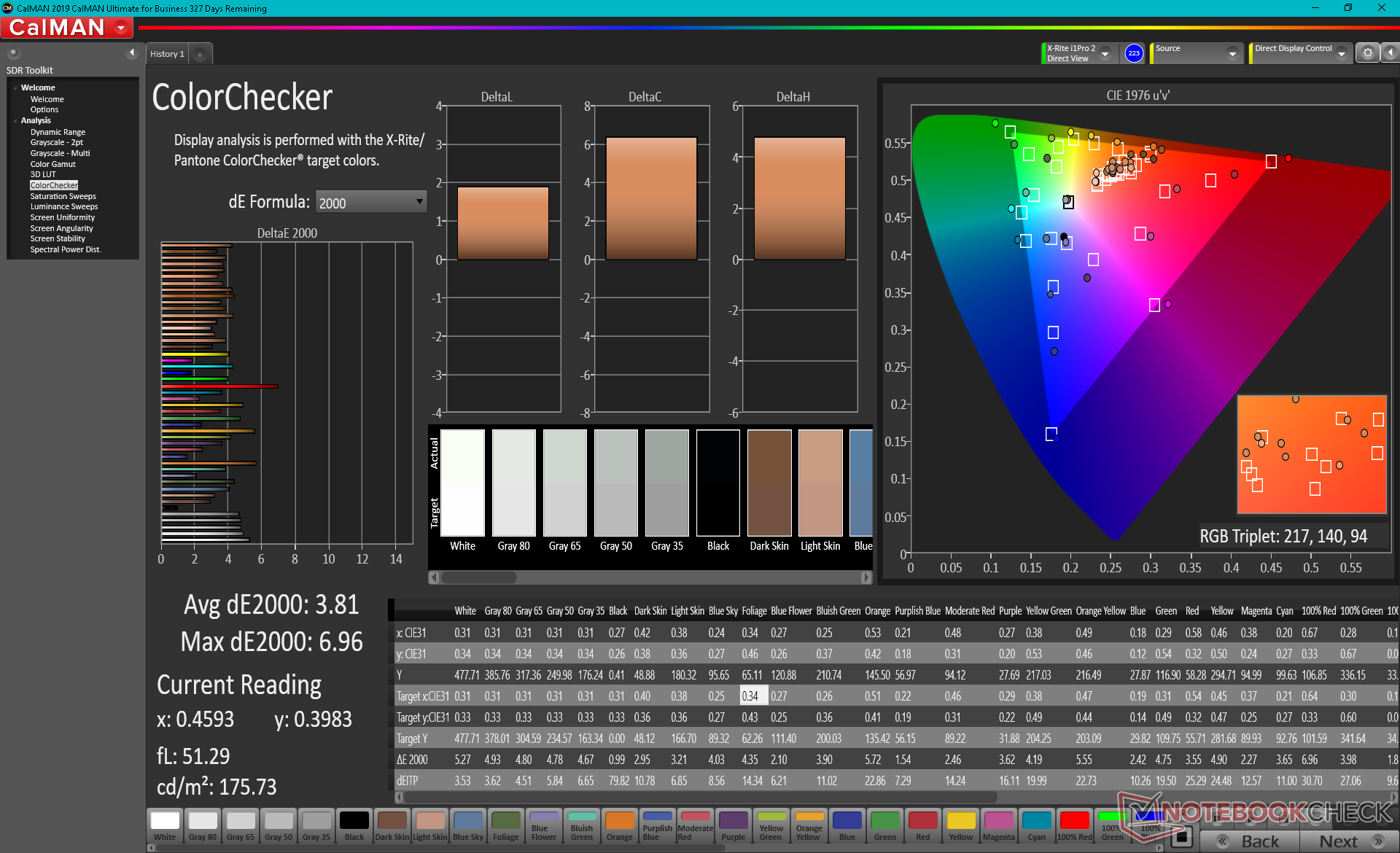The width and height of the screenshot is (1400, 853).
Task: Open the CalMAN main menu logo button
Action: [x=66, y=28]
